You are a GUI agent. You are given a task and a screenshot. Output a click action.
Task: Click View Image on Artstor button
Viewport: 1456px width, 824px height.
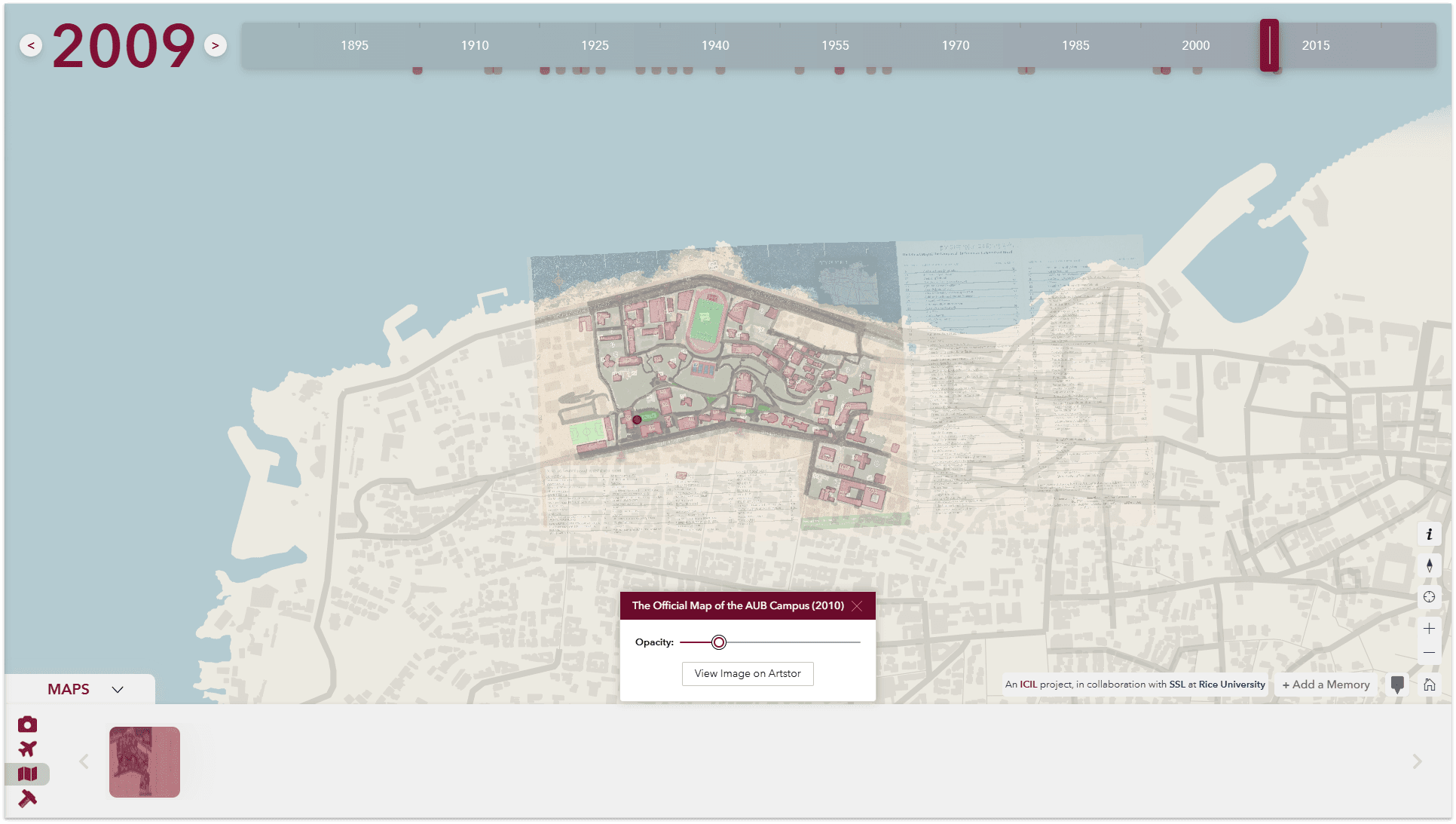(x=748, y=673)
